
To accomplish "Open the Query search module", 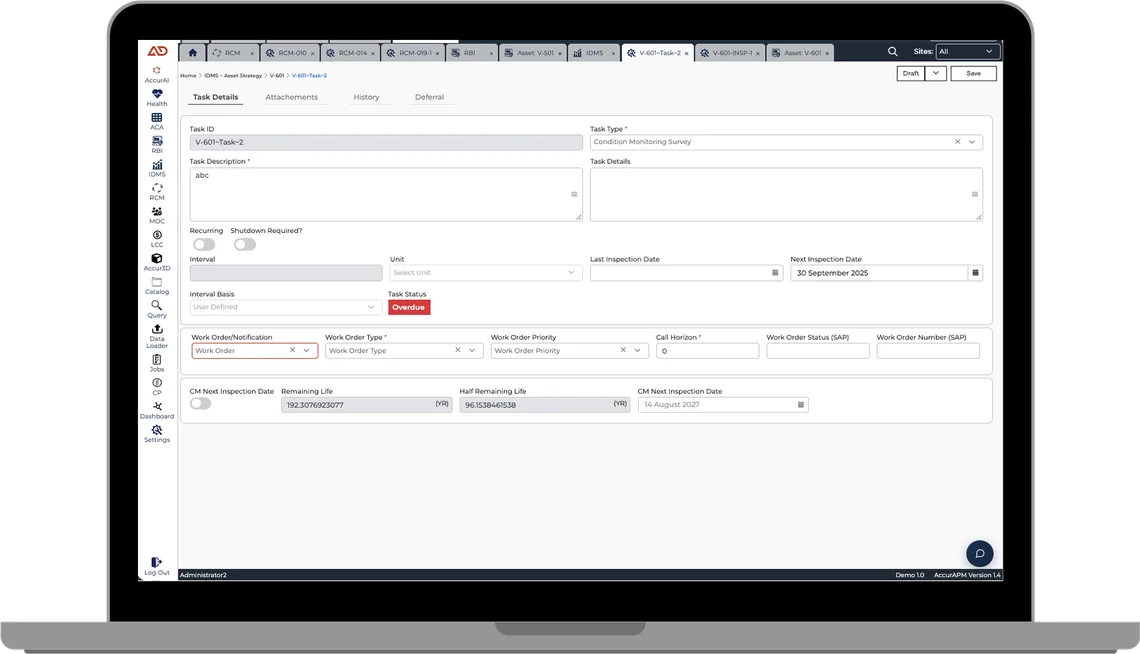I will pos(156,309).
